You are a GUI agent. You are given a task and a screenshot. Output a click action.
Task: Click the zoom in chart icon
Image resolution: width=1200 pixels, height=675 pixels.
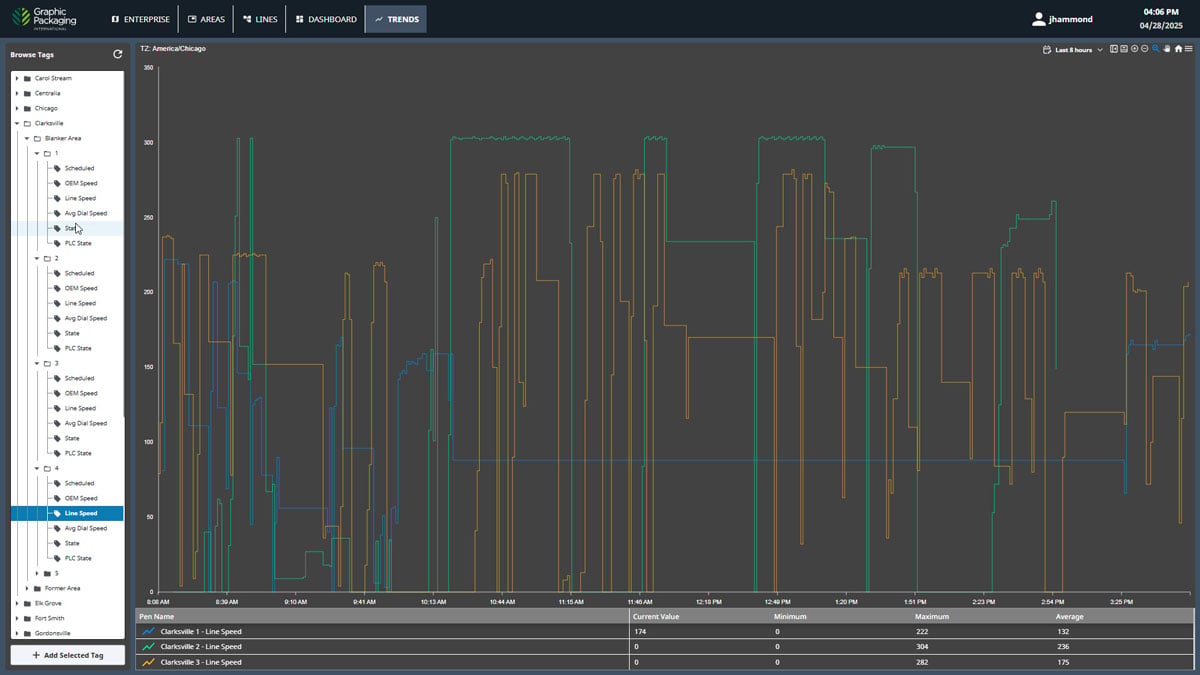click(x=1135, y=49)
